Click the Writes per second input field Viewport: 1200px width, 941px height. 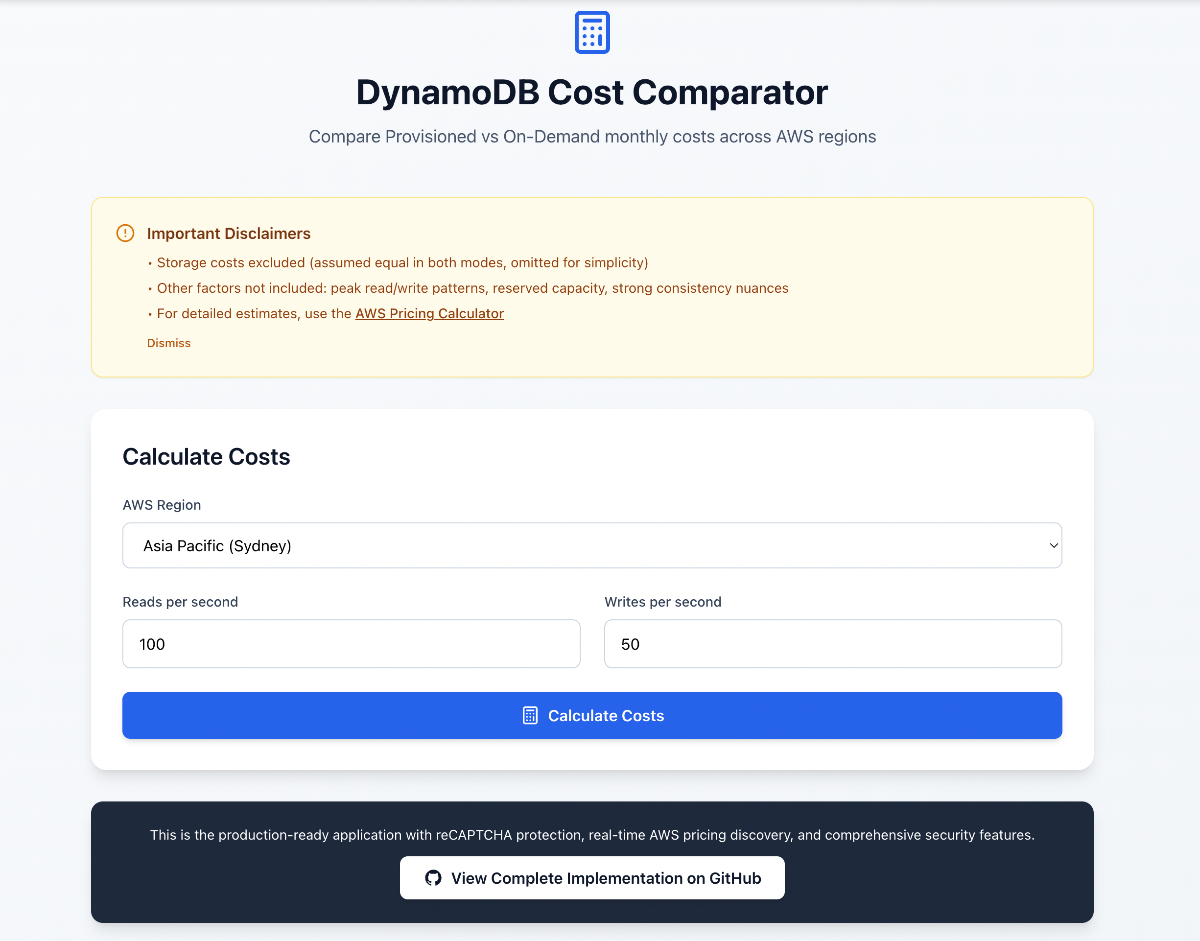pyautogui.click(x=832, y=643)
